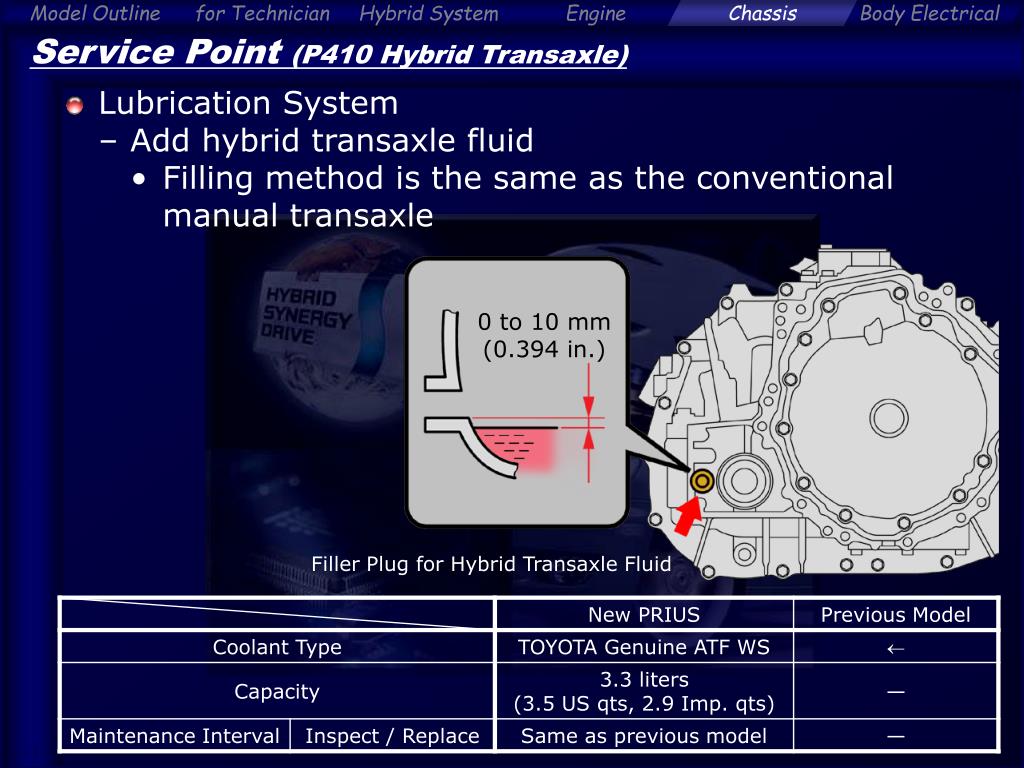The width and height of the screenshot is (1024, 768).
Task: Go to the Engine tab
Action: [x=596, y=13]
